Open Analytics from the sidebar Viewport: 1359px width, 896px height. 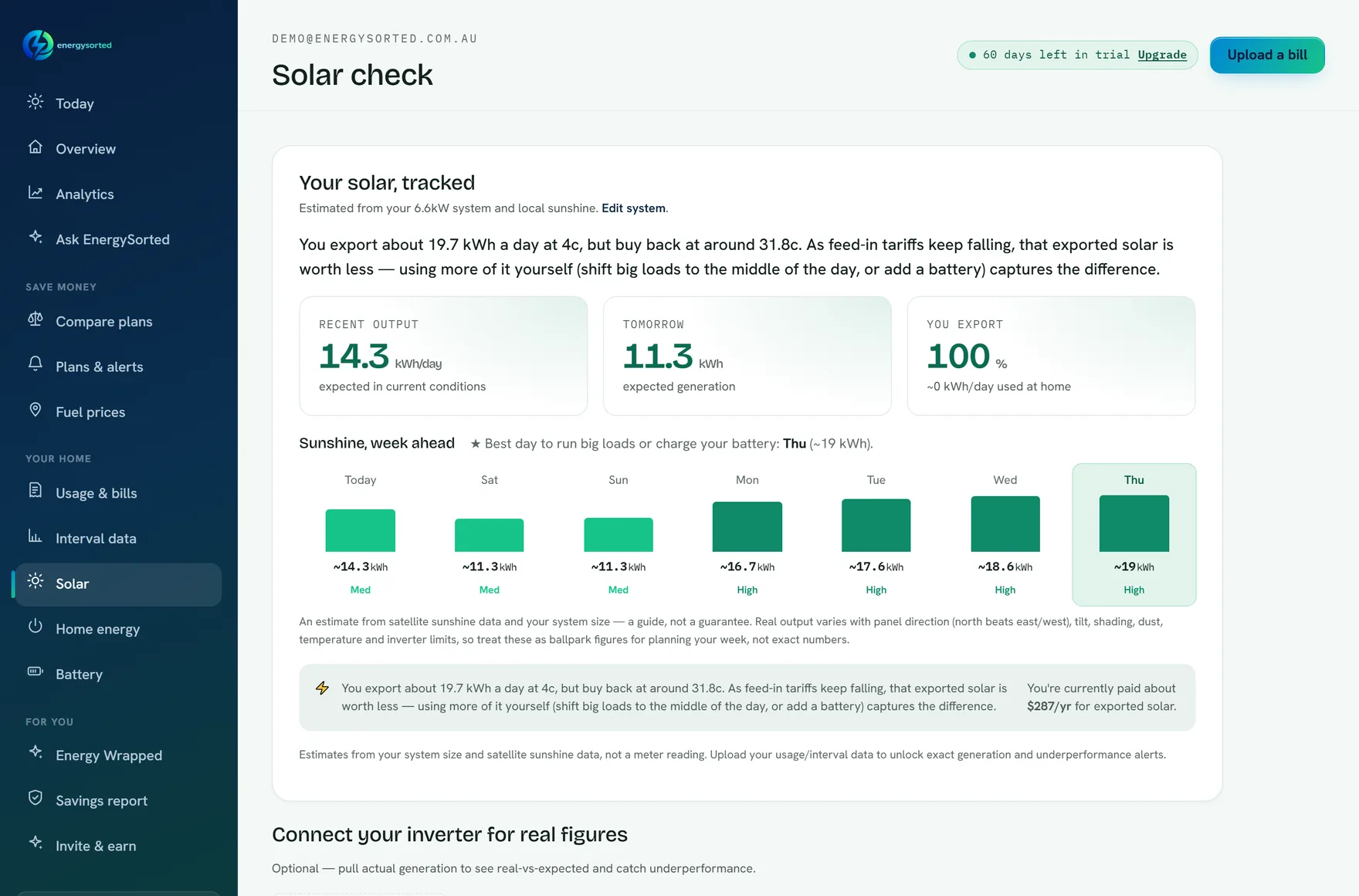(x=117, y=194)
